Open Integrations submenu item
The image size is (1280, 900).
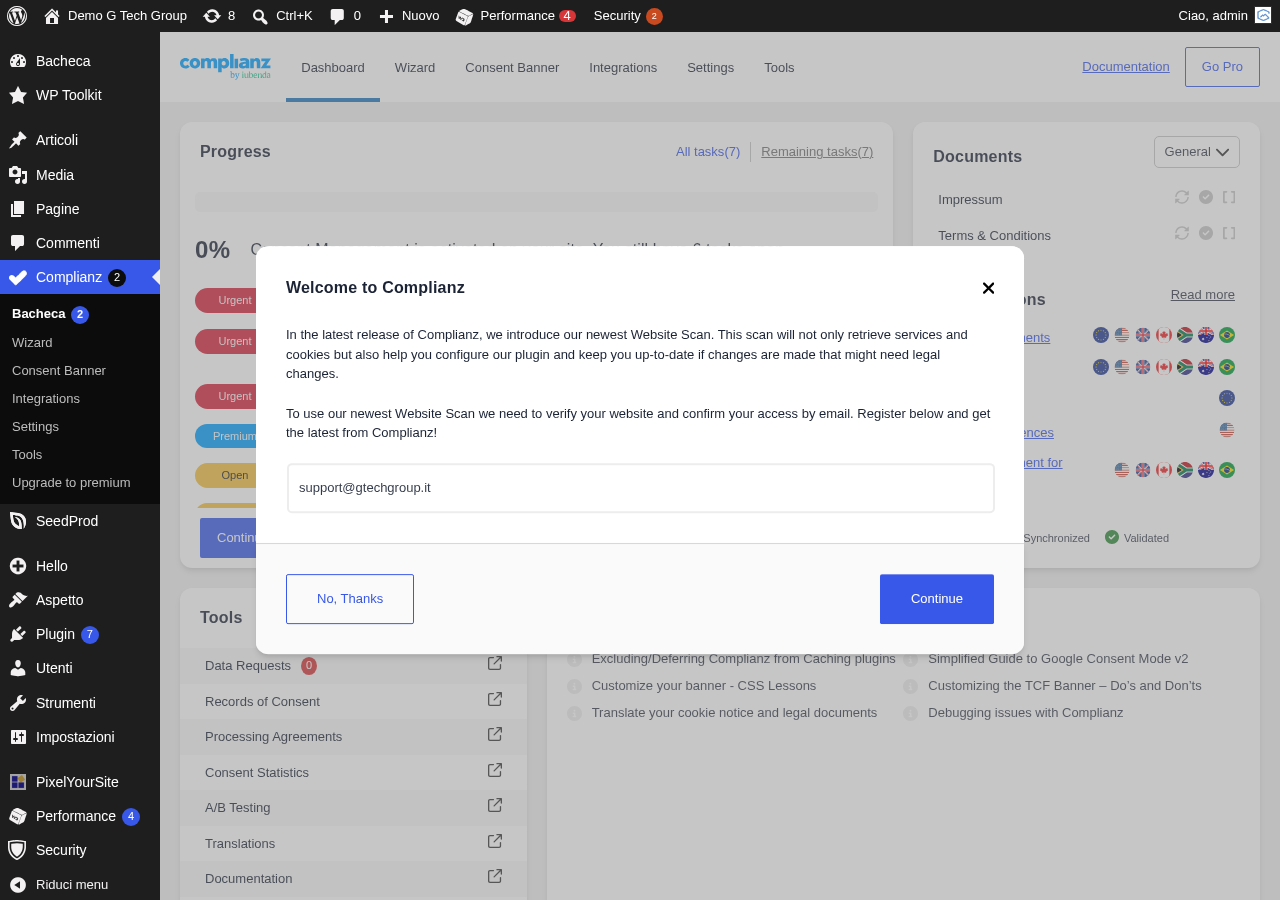46,398
